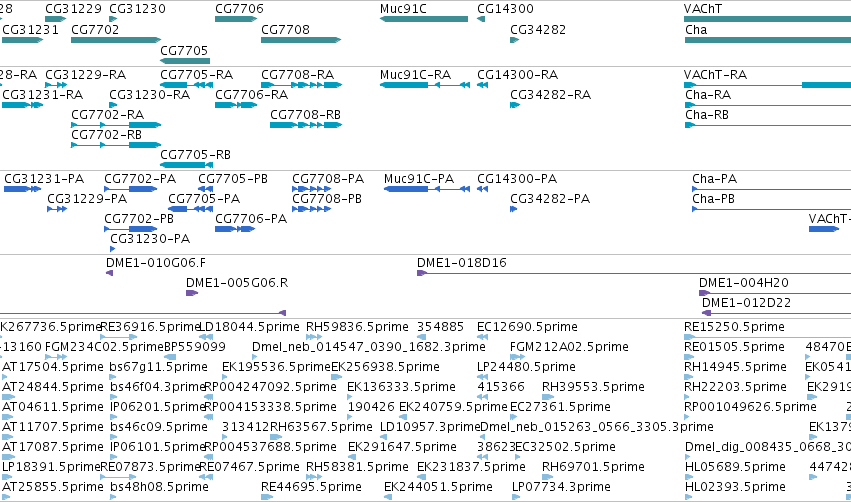The width and height of the screenshot is (851, 502).
Task: Click EST label RH39553.5prime
Action: [593, 387]
